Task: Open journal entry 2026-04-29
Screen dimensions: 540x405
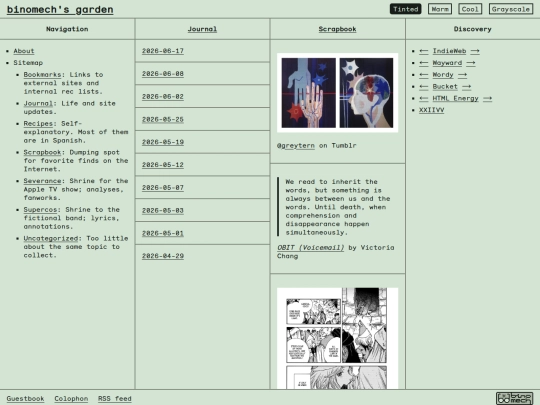Action: [163, 256]
